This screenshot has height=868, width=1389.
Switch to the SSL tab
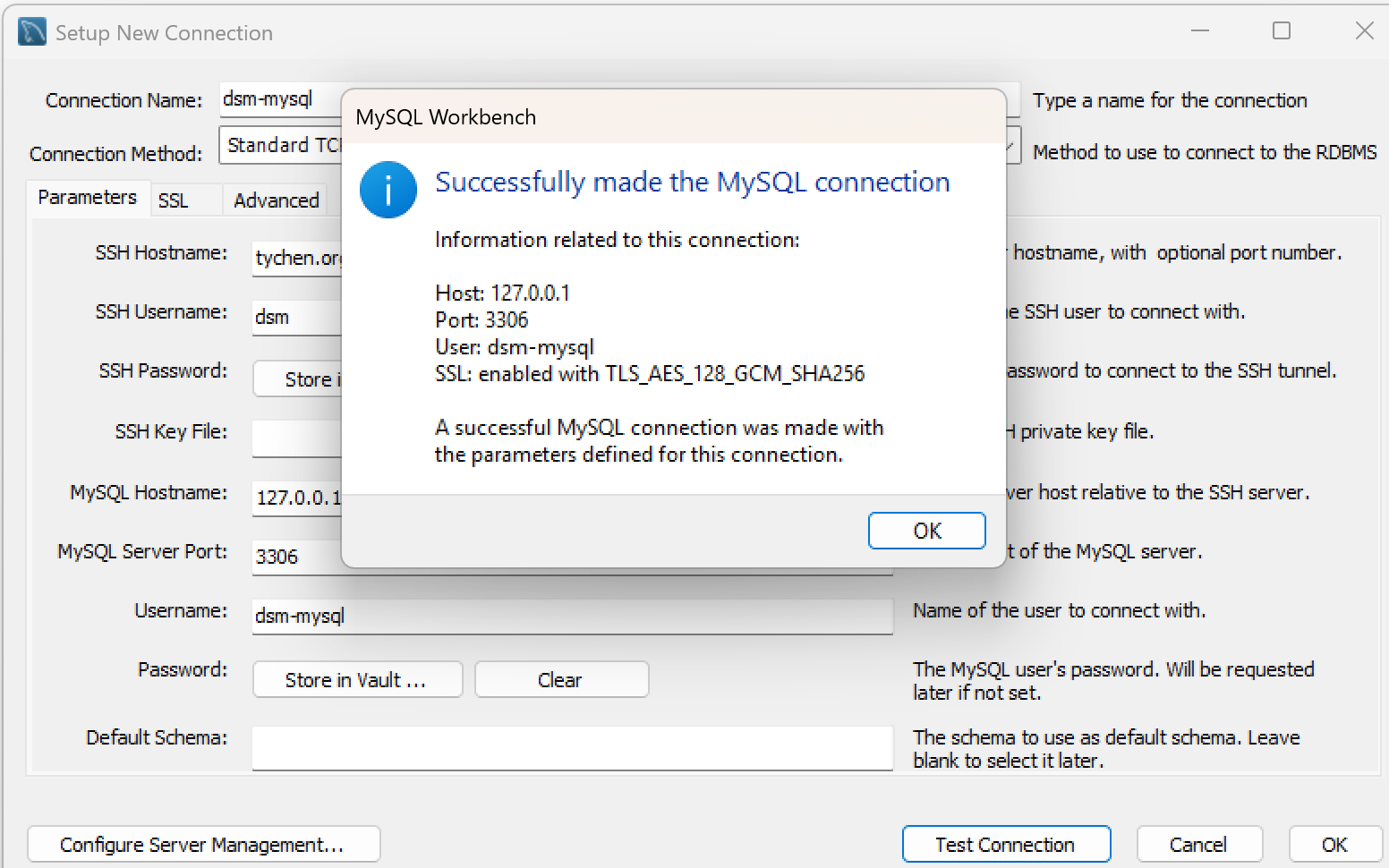click(x=174, y=200)
